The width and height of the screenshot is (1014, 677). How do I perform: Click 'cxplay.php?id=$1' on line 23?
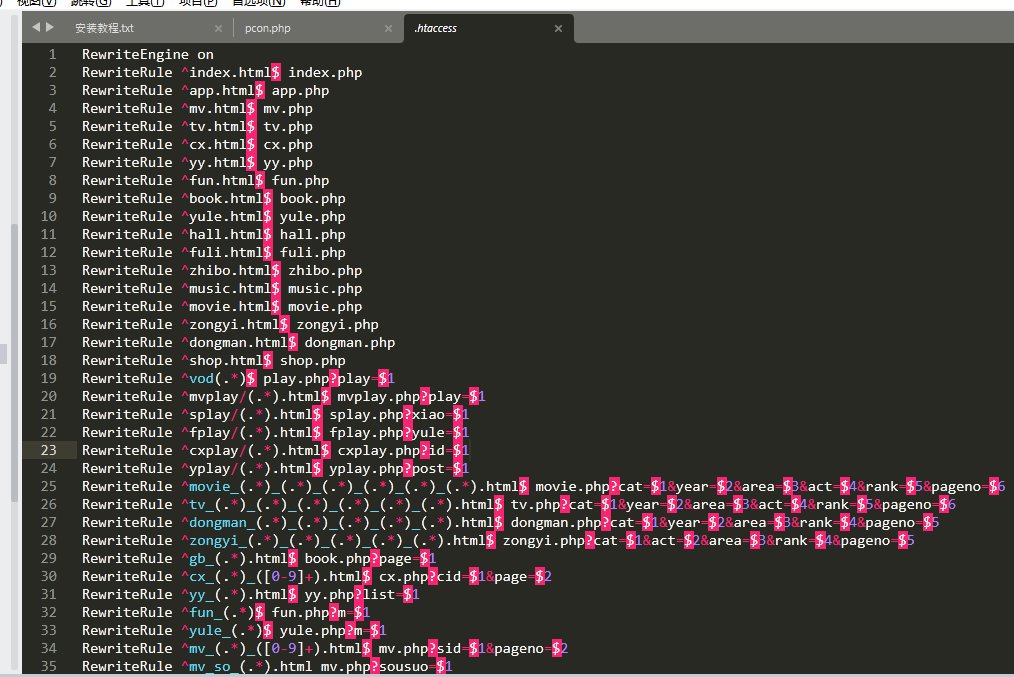404,451
